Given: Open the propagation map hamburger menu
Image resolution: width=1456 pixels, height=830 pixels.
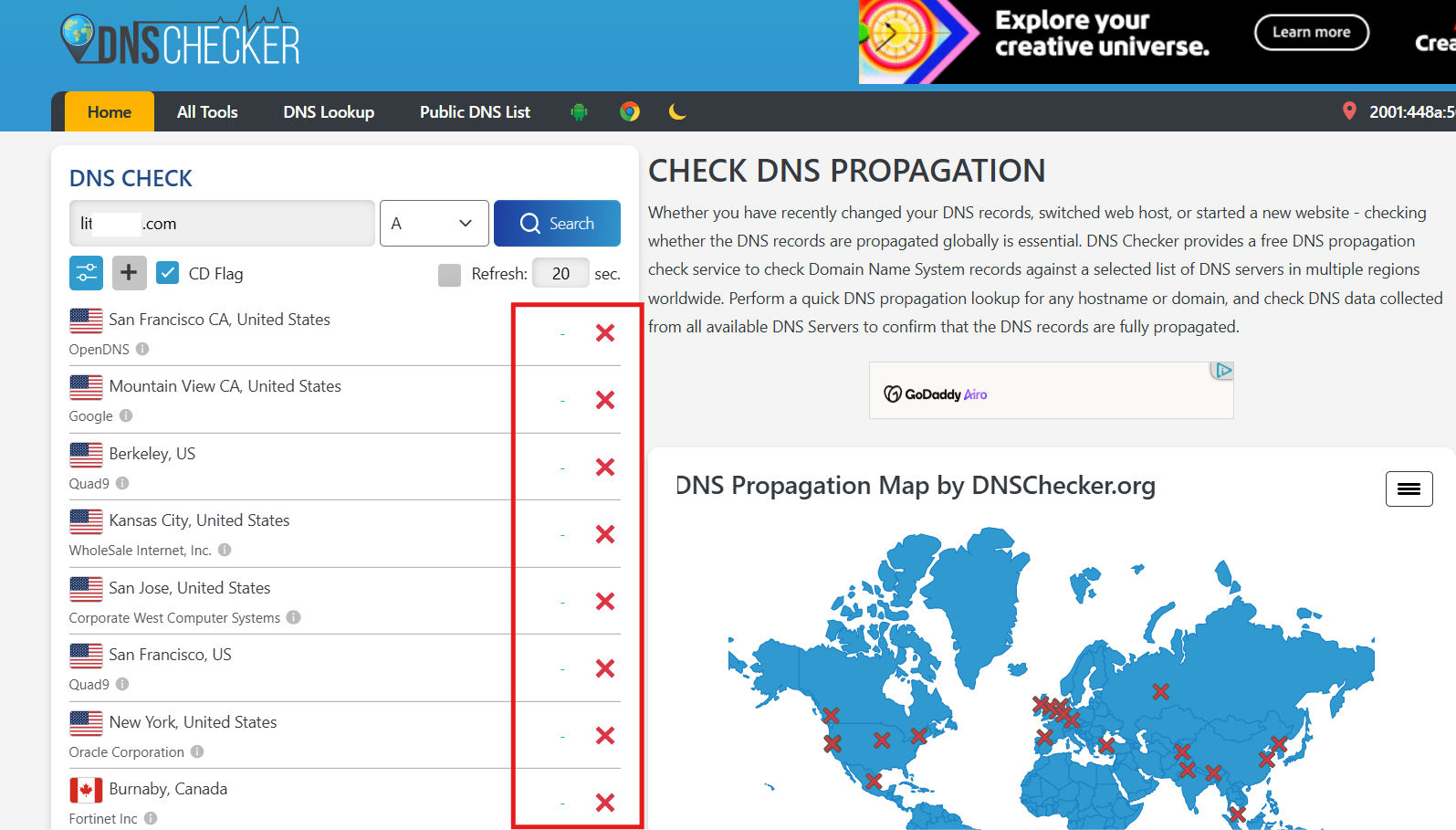Looking at the screenshot, I should 1409,489.
